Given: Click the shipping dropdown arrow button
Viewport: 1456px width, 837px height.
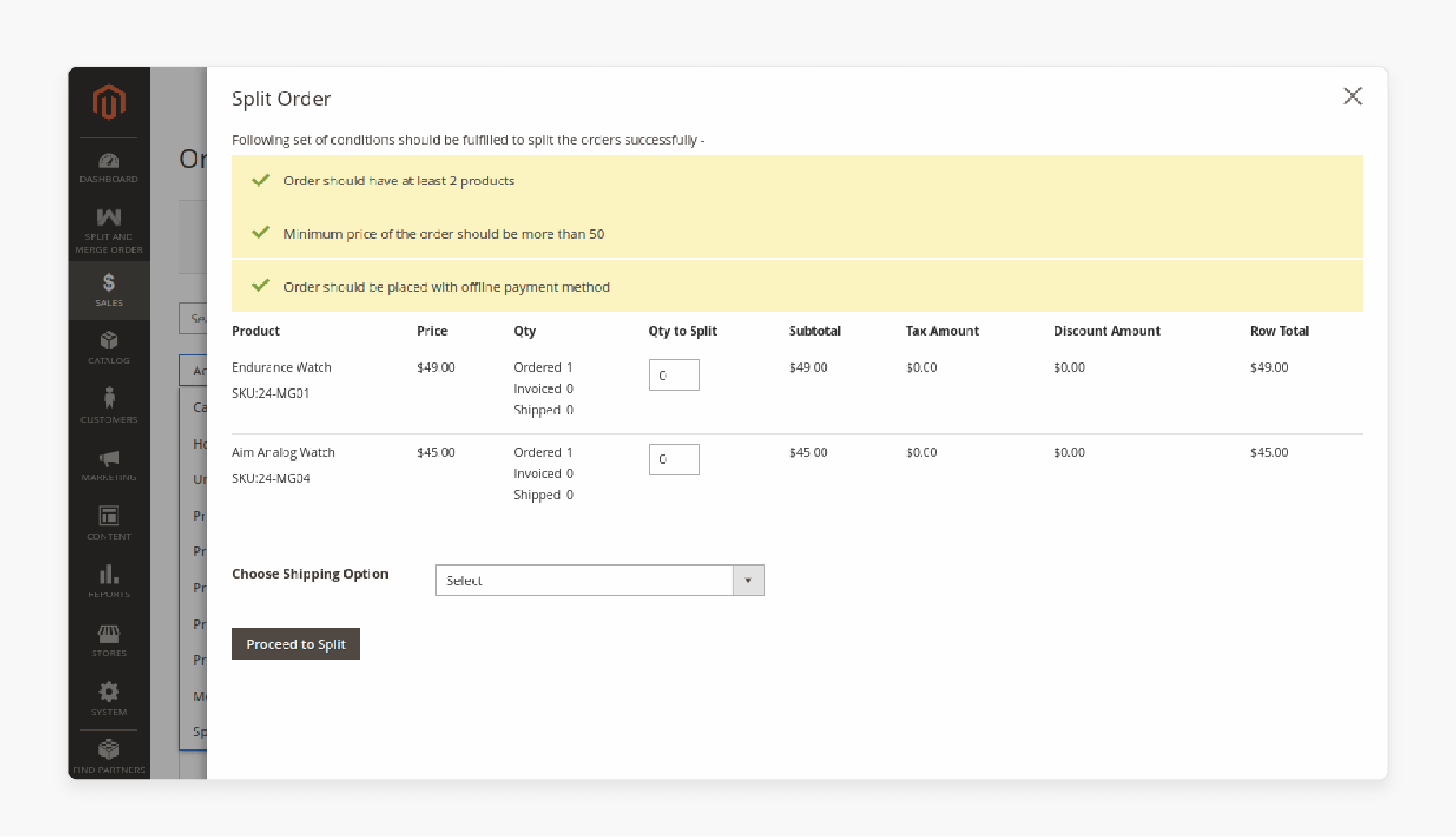Looking at the screenshot, I should [748, 580].
